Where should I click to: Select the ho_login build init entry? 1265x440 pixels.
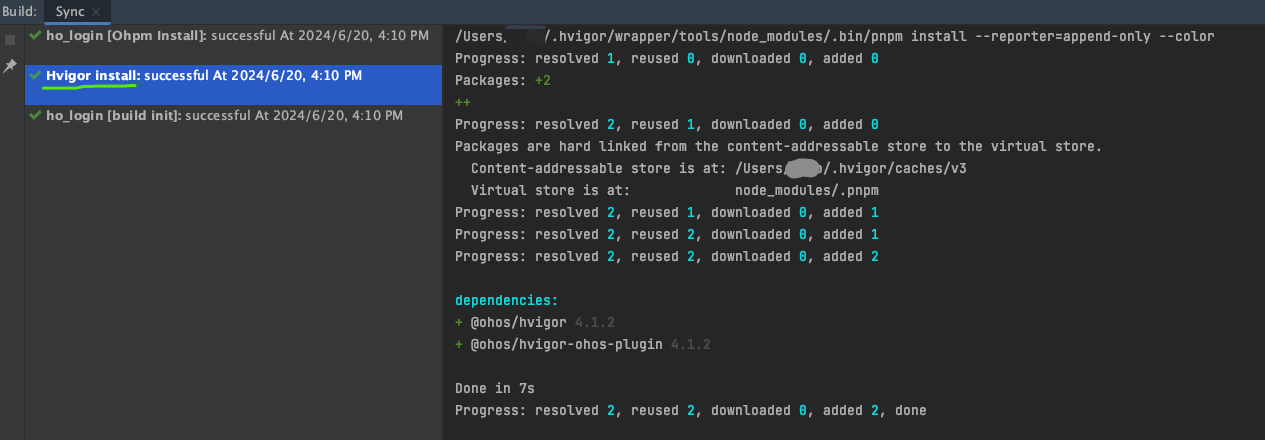(x=223, y=115)
